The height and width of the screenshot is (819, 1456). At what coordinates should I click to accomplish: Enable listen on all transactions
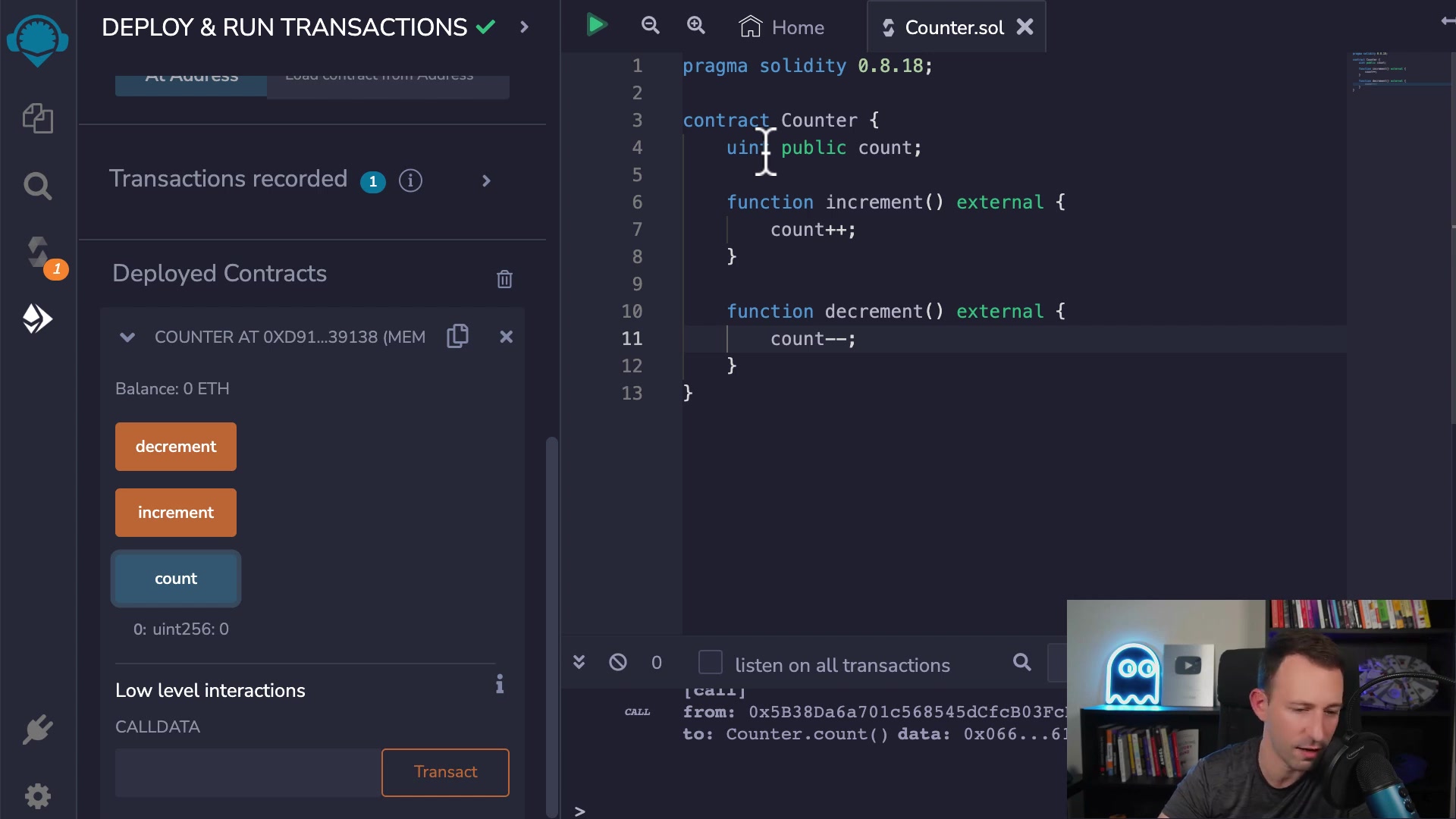[710, 662]
